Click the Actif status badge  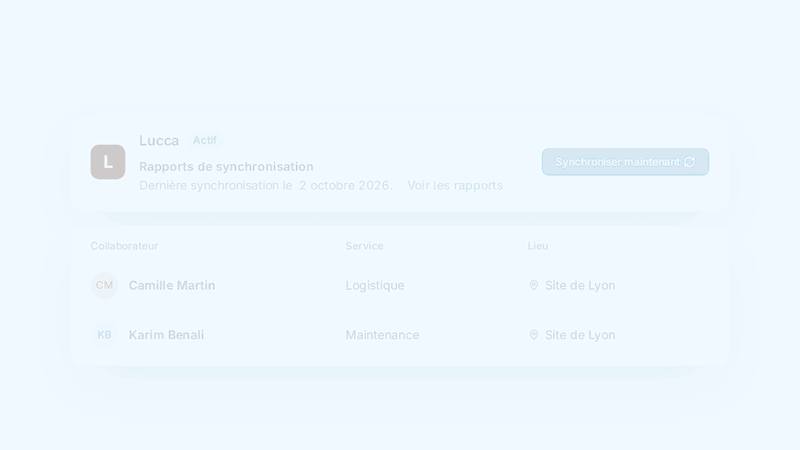205,140
